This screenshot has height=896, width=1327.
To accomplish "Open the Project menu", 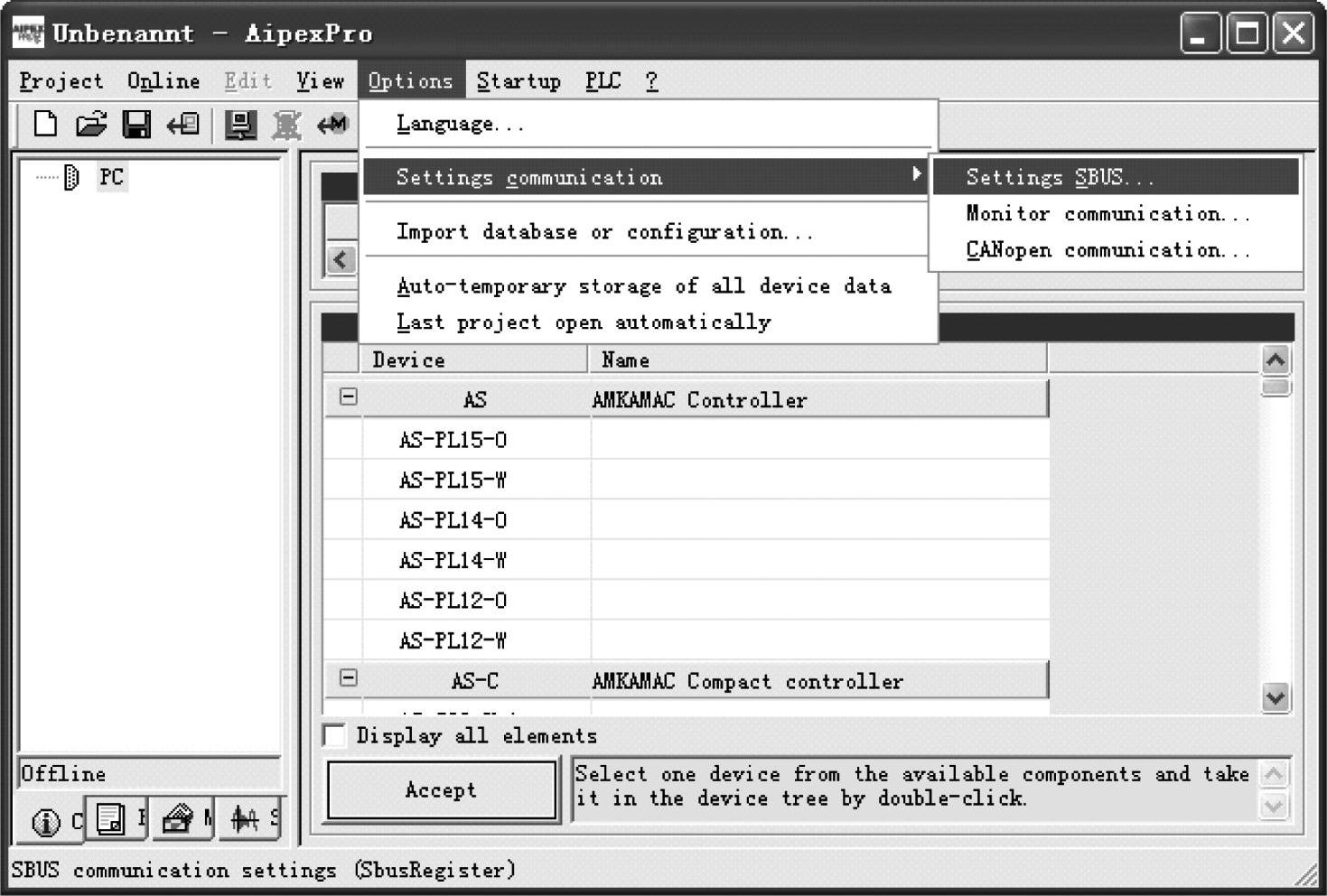I will (x=61, y=81).
